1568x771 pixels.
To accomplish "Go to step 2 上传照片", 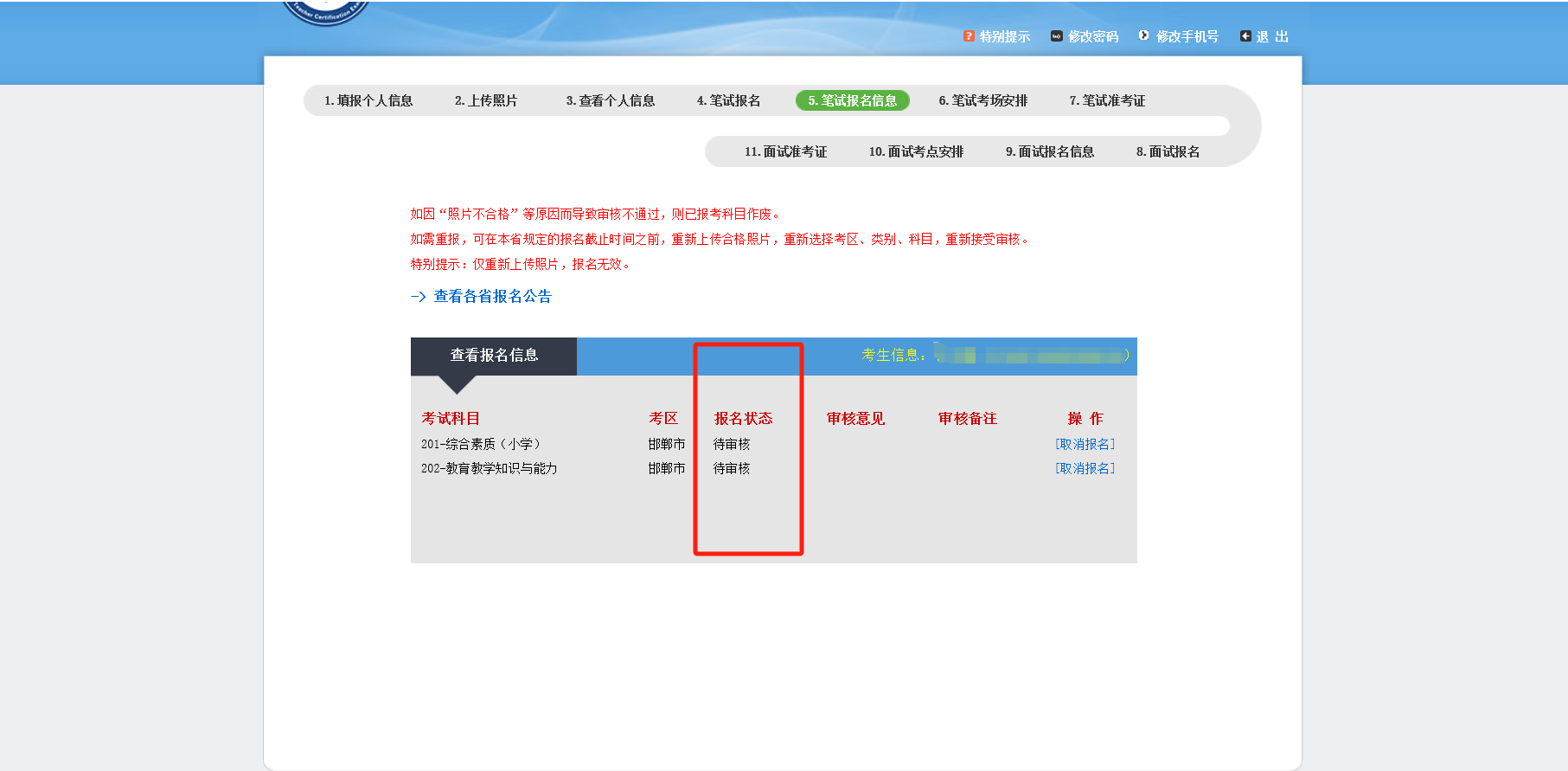I will coord(486,100).
